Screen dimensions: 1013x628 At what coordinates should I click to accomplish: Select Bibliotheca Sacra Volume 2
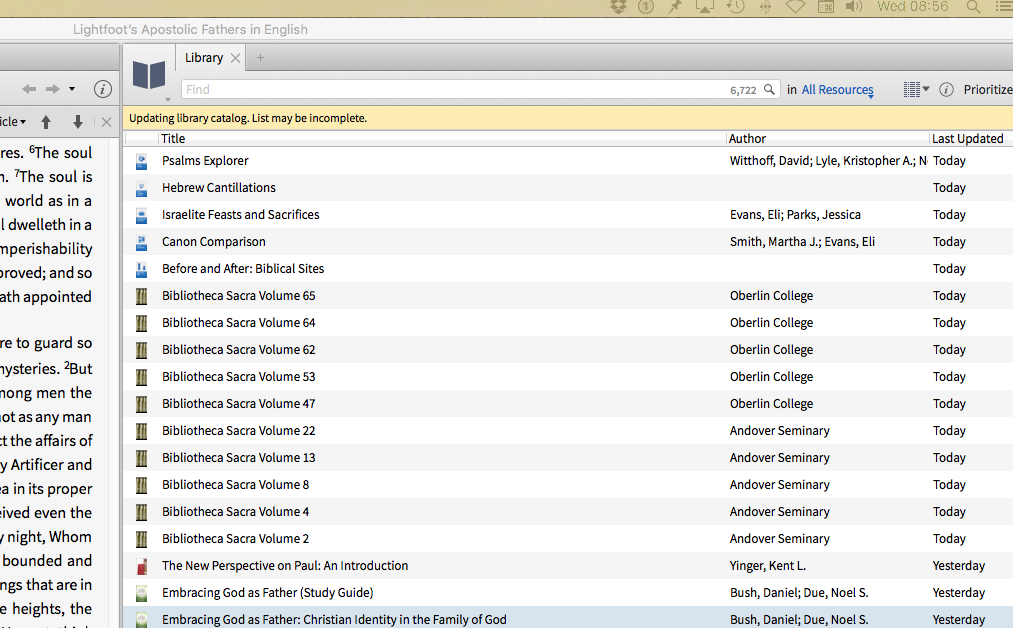pyautogui.click(x=235, y=539)
